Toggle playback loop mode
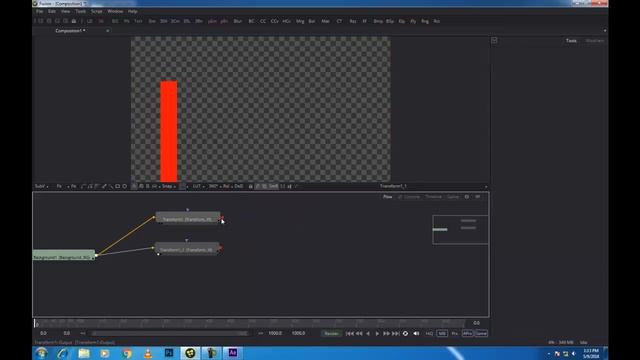 coord(405,333)
